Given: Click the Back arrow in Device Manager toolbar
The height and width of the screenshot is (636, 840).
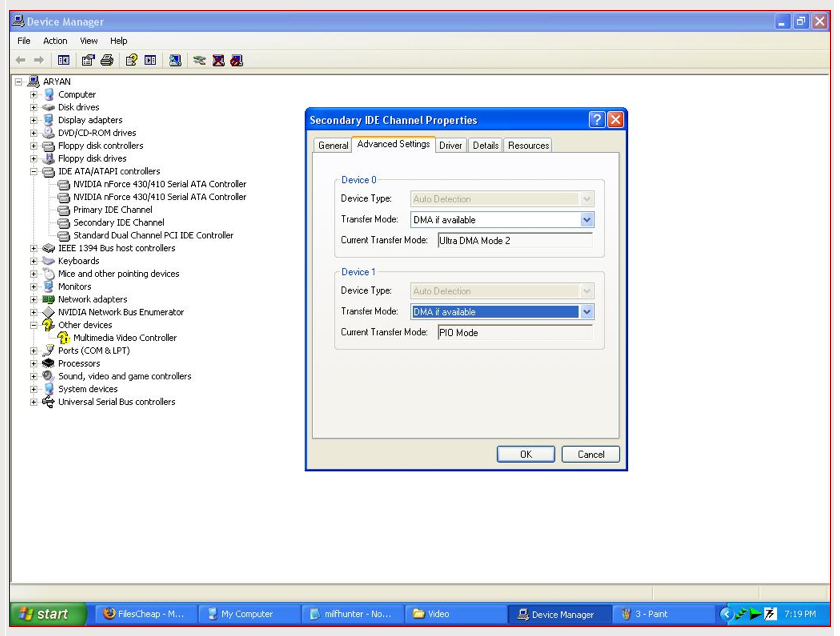Looking at the screenshot, I should (x=20, y=60).
